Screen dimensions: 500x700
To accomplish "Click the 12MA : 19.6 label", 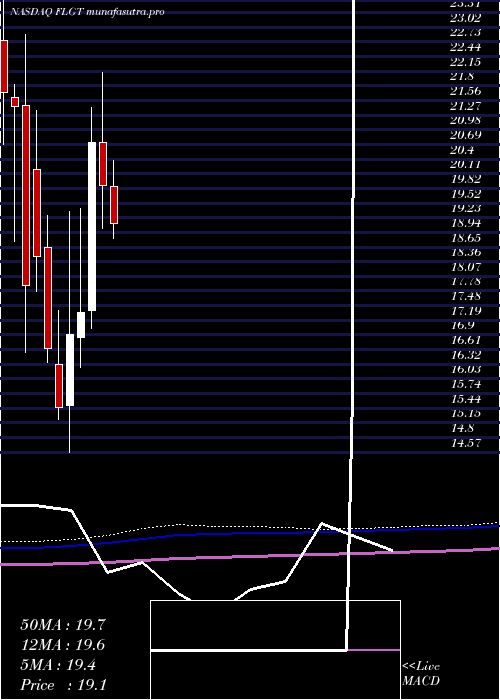I will point(63,645).
